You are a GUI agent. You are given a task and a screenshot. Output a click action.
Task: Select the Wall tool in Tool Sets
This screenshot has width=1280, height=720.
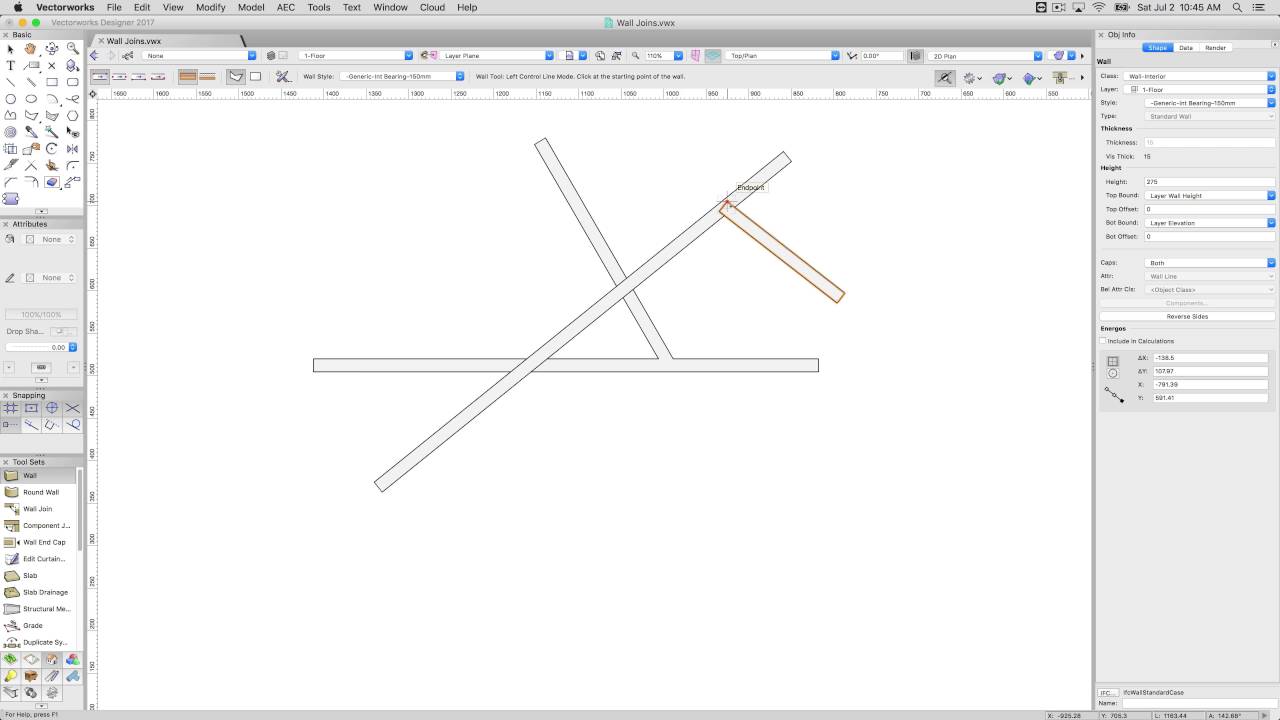39,475
